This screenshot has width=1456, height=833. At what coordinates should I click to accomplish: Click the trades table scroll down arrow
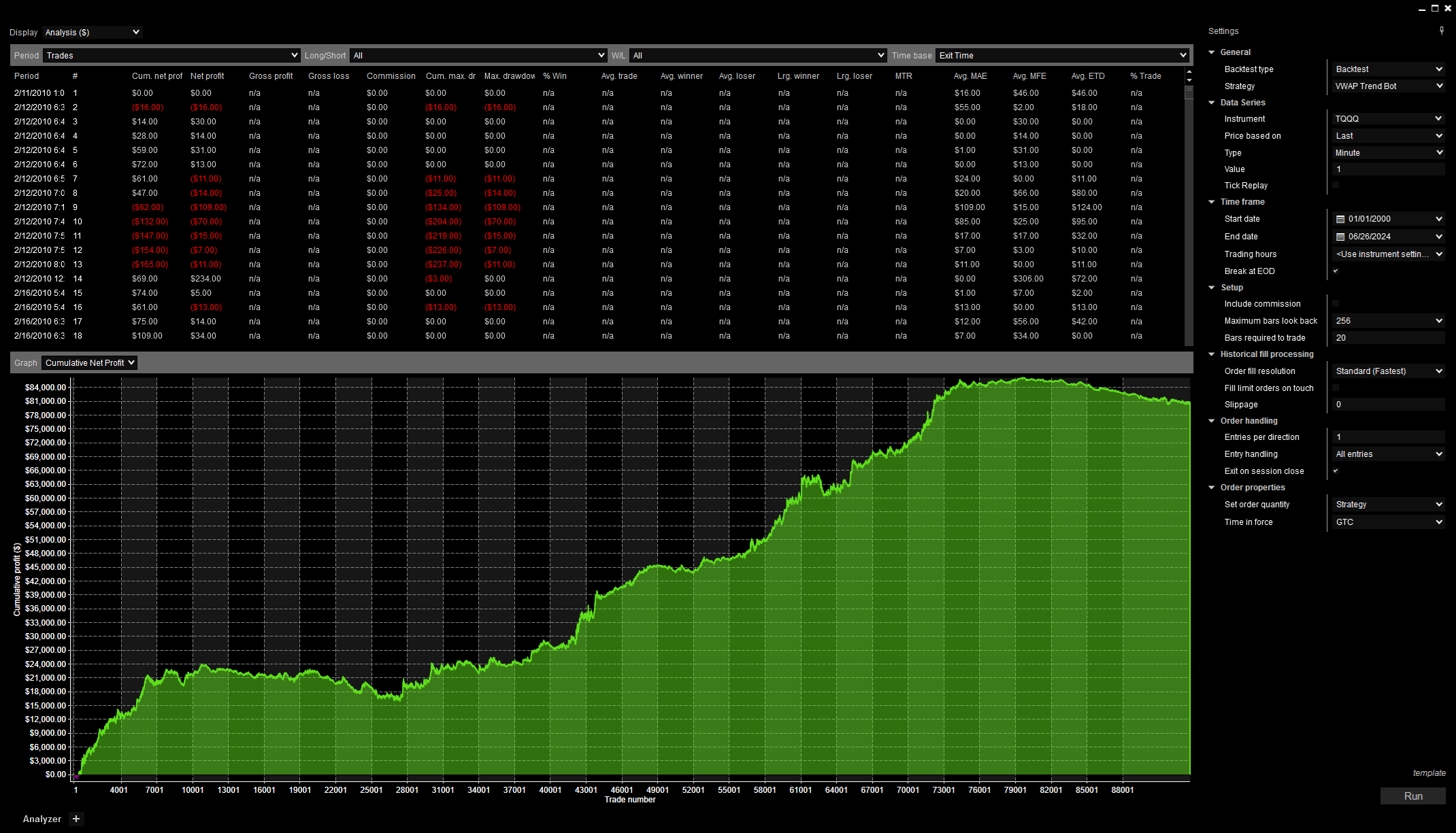point(1189,80)
